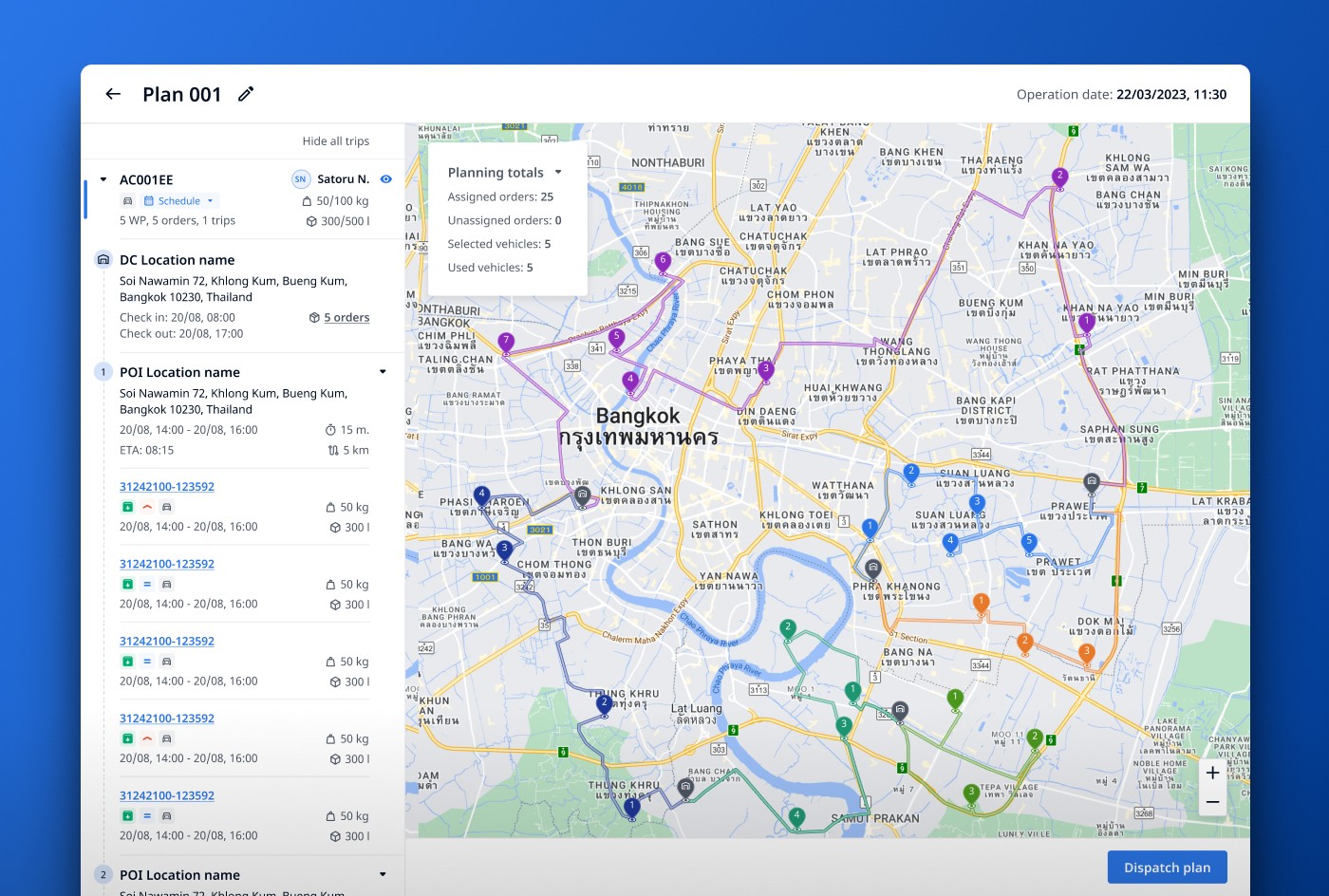Zoom in on the map
Viewport: 1329px width, 896px height.
click(1212, 773)
